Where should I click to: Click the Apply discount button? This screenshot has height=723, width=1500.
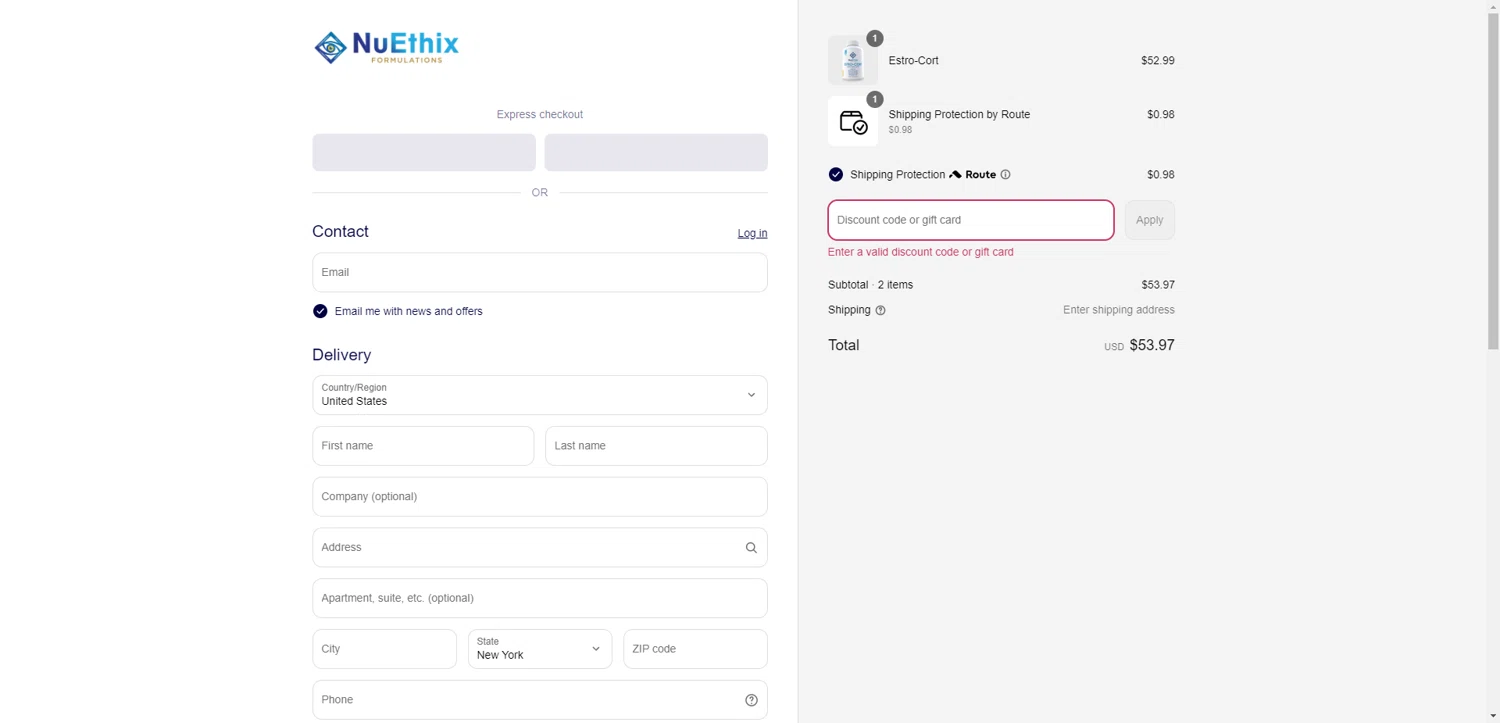(1149, 220)
